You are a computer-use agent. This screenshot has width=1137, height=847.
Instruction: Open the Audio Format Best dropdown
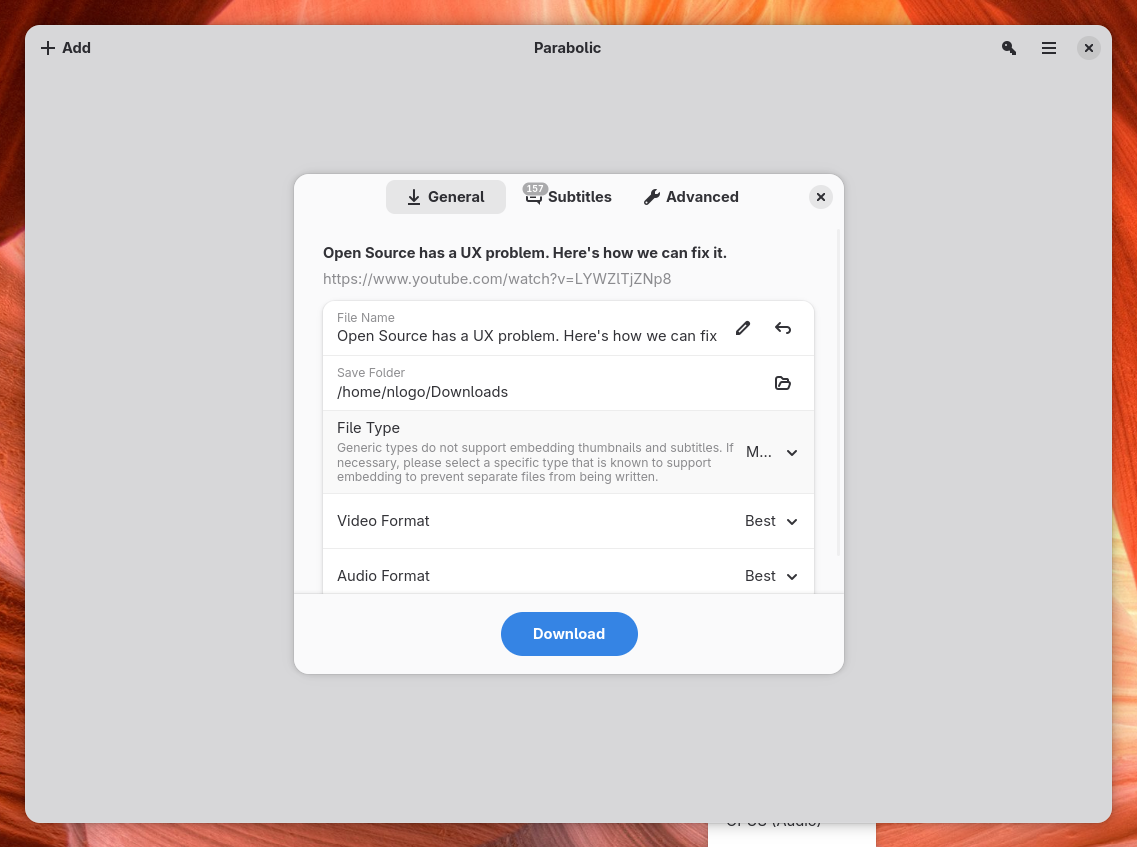point(771,576)
